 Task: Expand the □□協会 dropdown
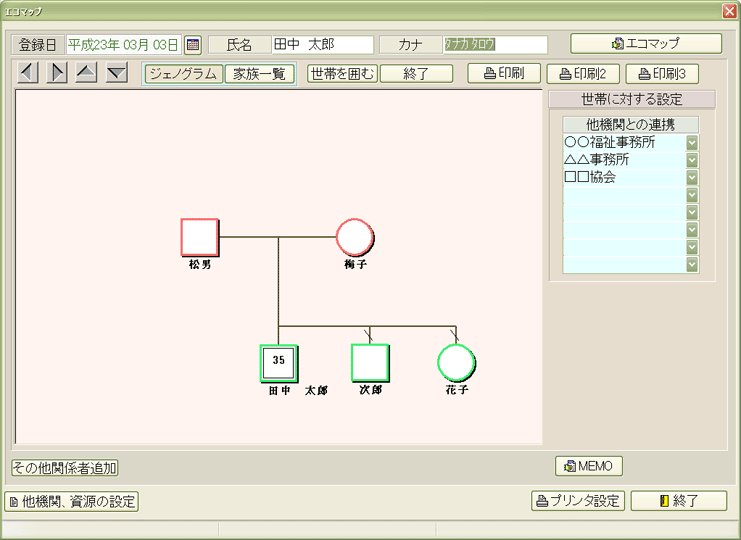[692, 178]
